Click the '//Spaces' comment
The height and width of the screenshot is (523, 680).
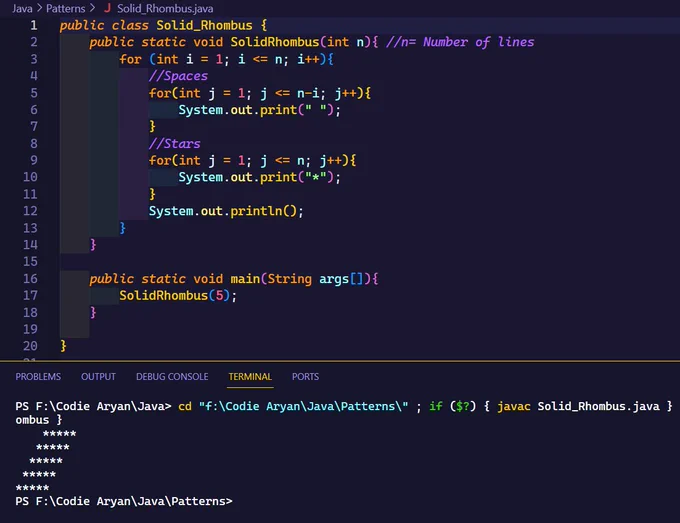click(178, 76)
